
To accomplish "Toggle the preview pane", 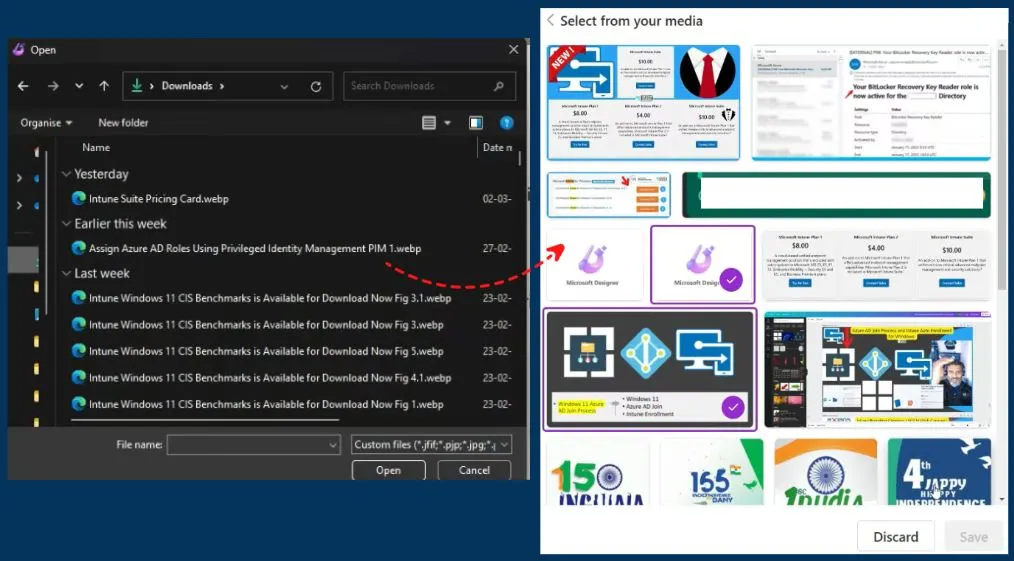I will 476,123.
